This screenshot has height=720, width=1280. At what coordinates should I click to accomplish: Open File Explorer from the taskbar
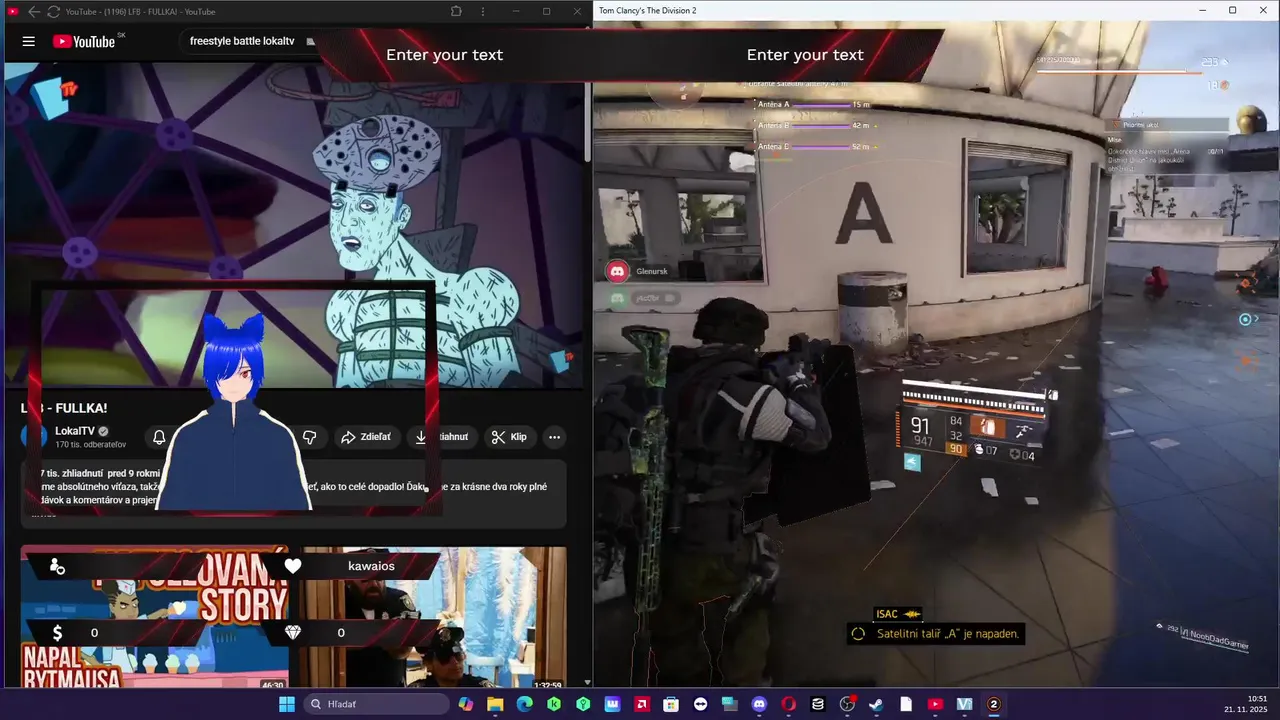pyautogui.click(x=495, y=704)
